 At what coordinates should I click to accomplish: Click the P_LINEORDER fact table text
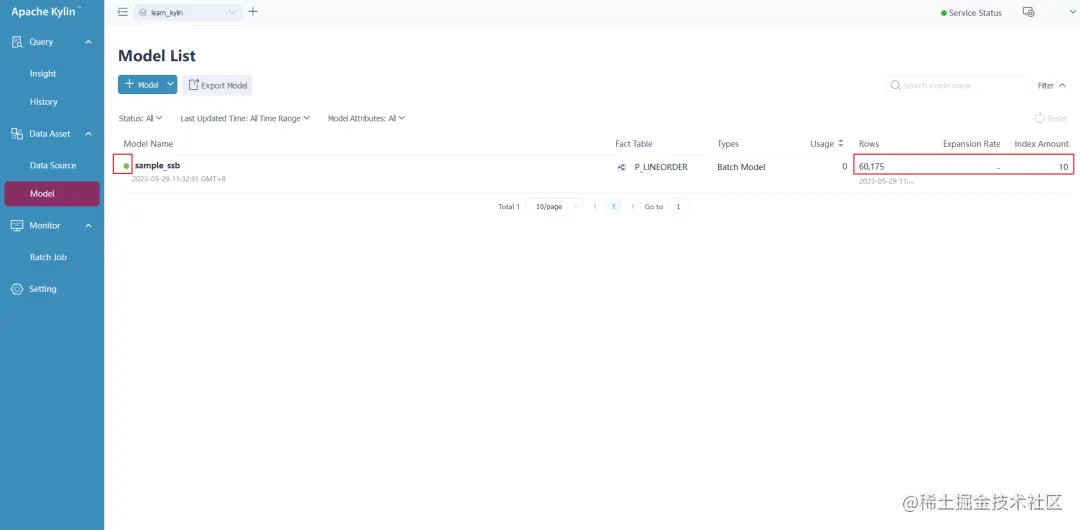(x=661, y=167)
